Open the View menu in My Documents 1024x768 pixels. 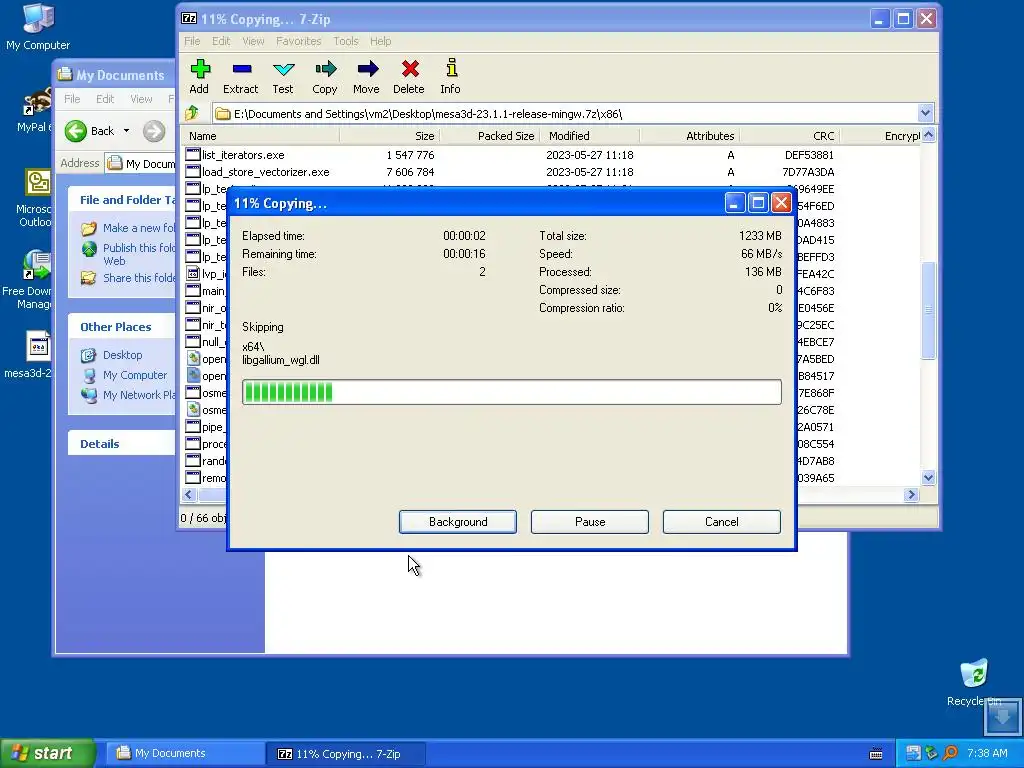click(141, 99)
